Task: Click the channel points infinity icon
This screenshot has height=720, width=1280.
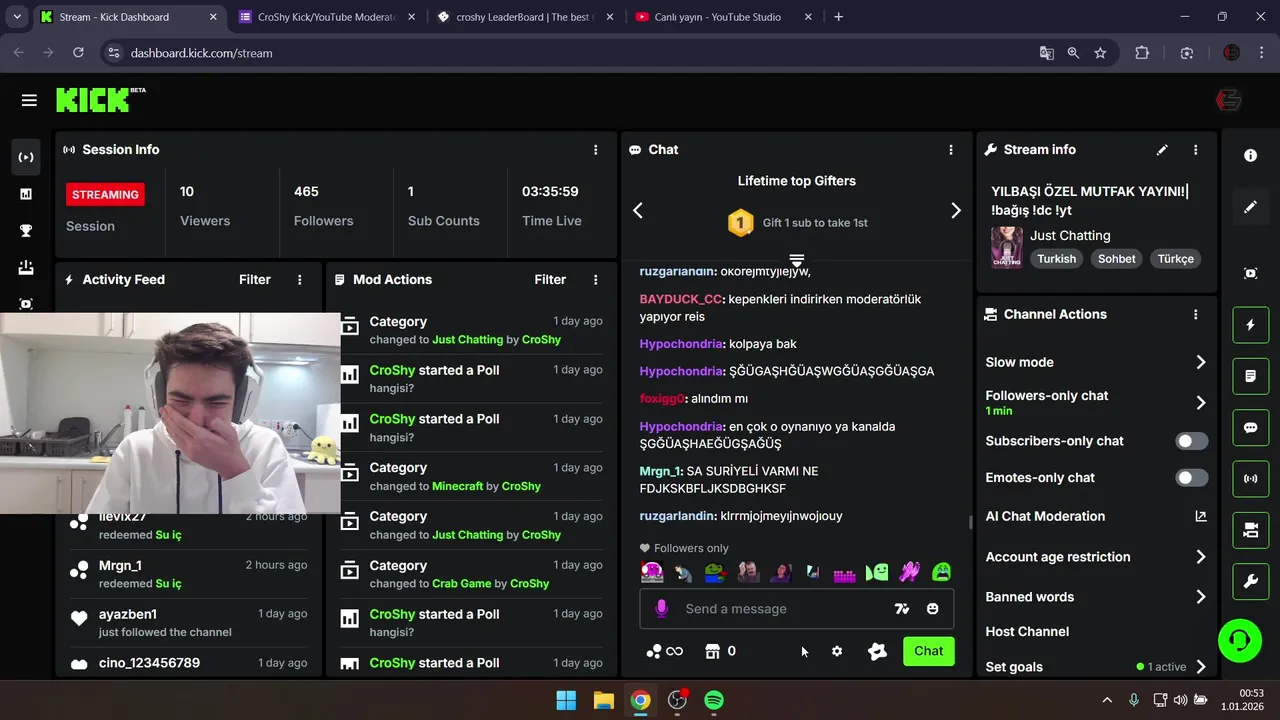Action: pyautogui.click(x=665, y=651)
